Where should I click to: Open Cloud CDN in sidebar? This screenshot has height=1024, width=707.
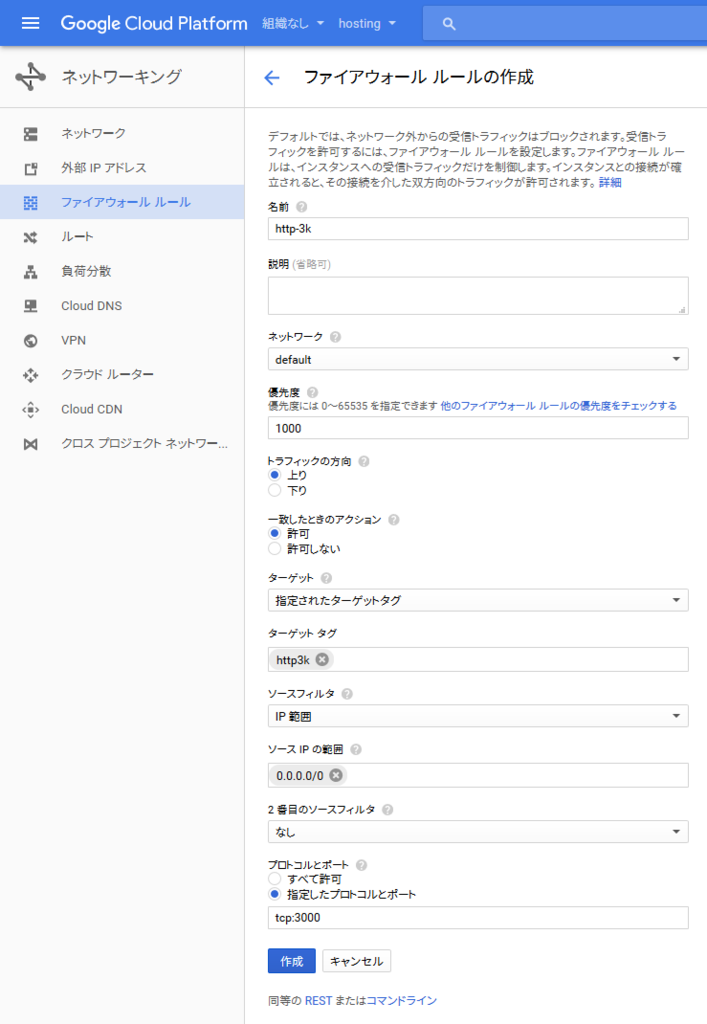pyautogui.click(x=122, y=409)
